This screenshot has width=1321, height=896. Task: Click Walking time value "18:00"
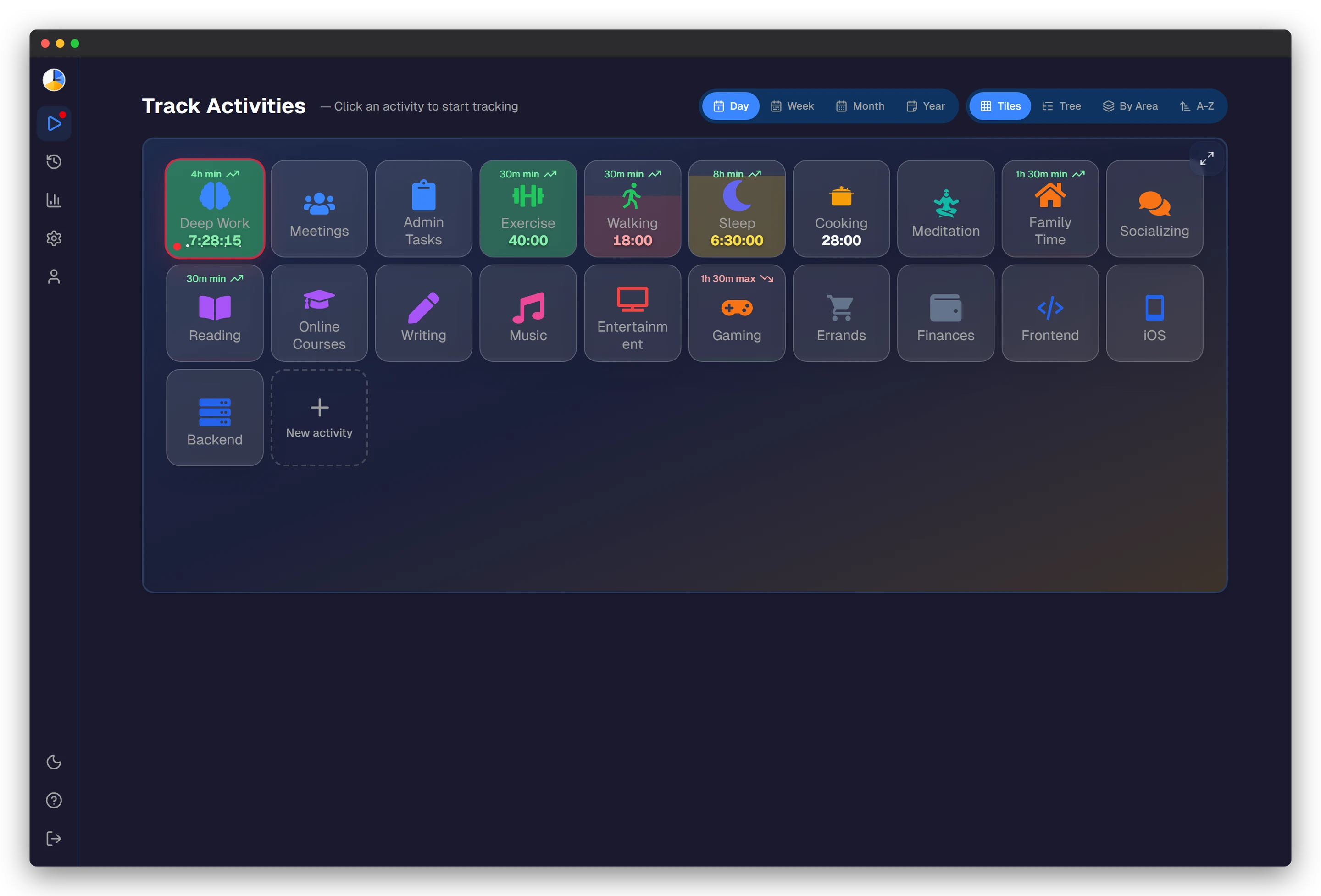(x=633, y=240)
